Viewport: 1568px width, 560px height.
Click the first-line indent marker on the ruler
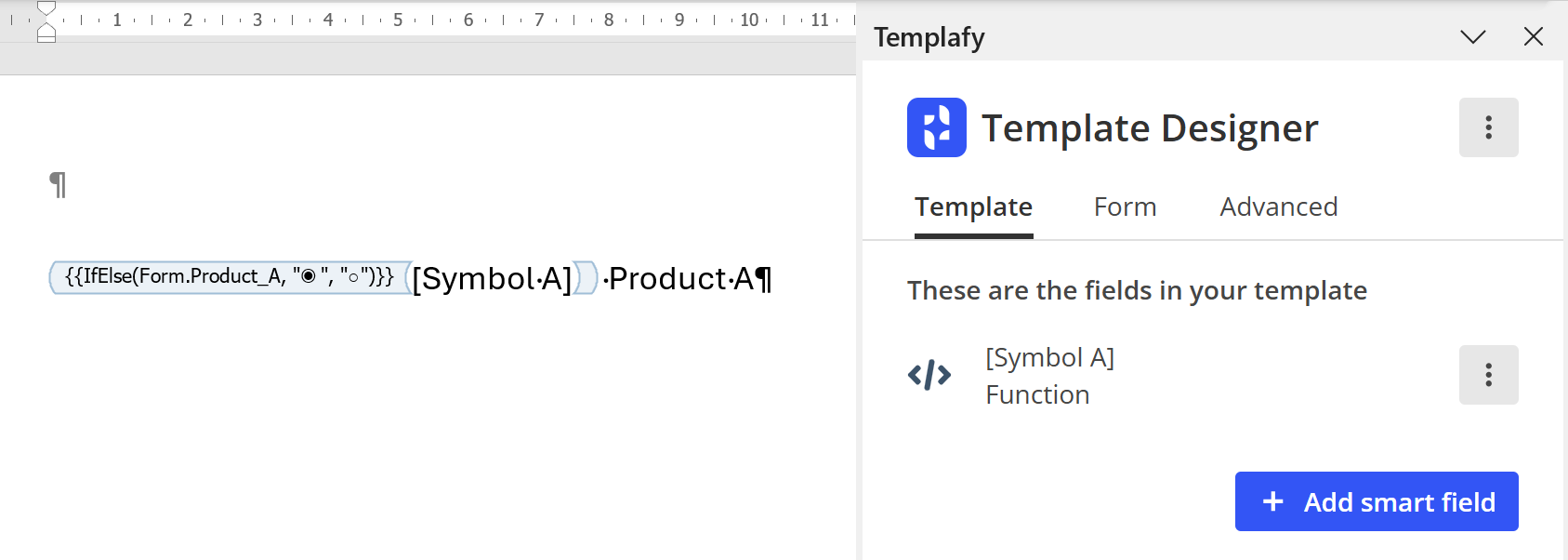click(46, 8)
